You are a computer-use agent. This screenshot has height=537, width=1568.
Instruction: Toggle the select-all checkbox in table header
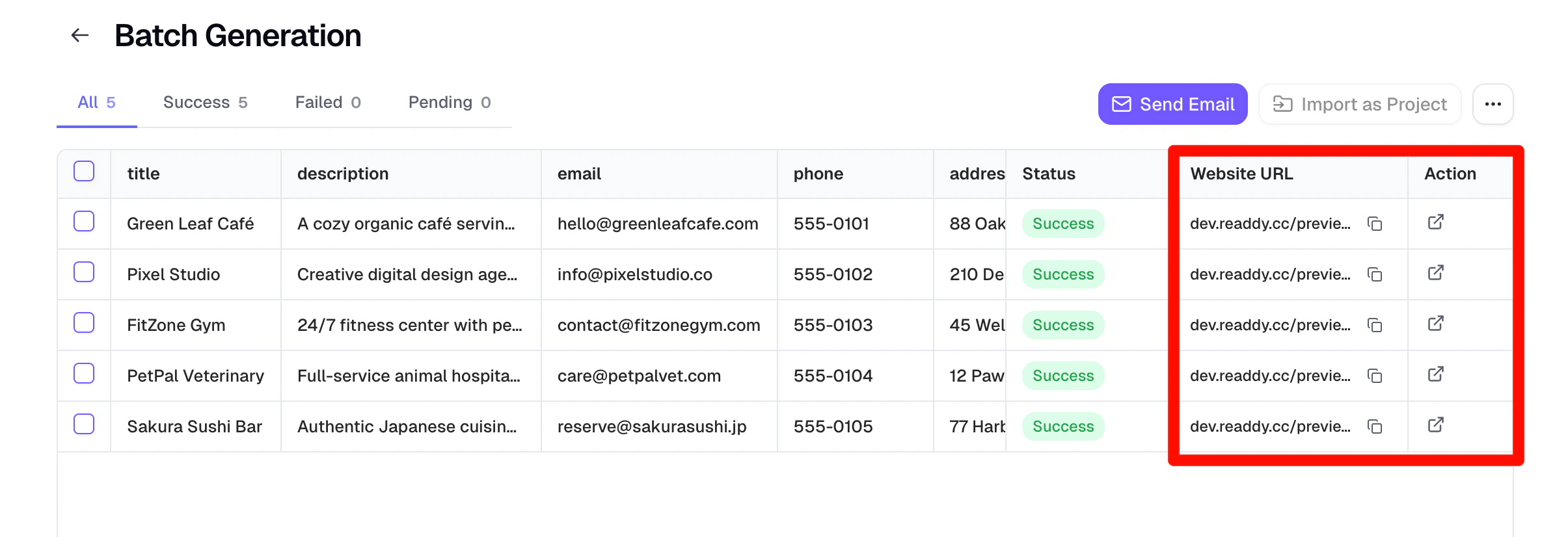coord(84,170)
